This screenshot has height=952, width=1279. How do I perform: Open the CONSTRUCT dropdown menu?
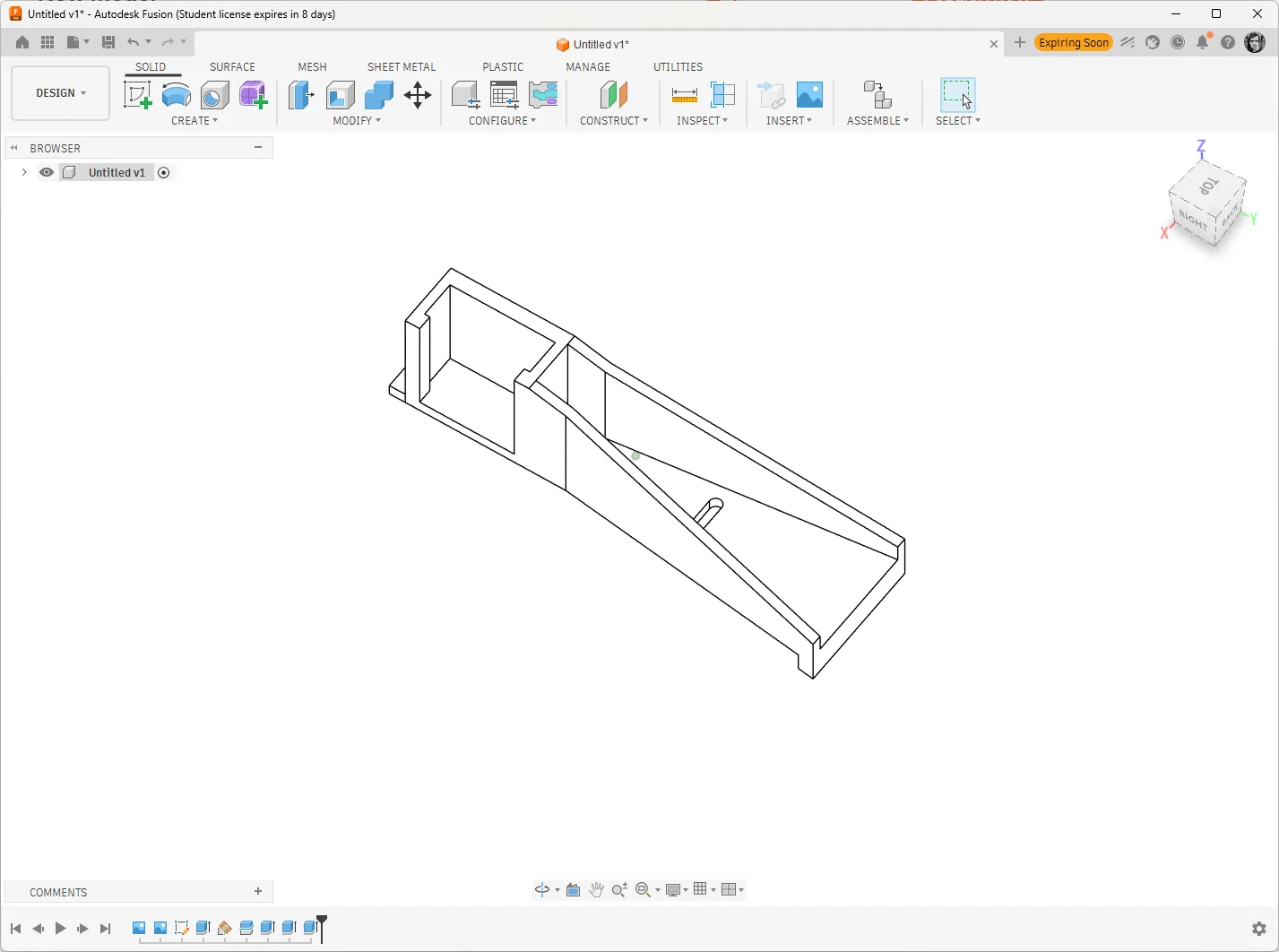tap(614, 121)
